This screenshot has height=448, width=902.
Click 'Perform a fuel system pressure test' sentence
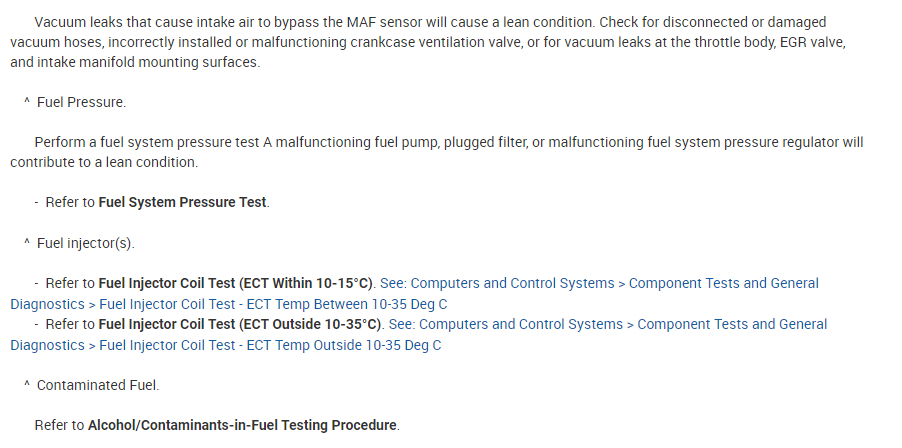[x=146, y=143]
